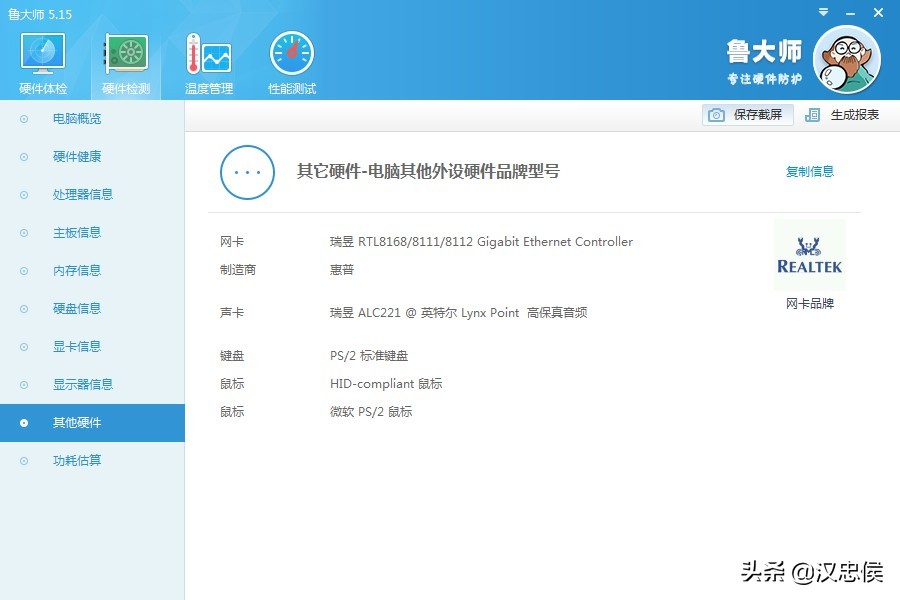Viewport: 900px width, 600px height.
Task: Click 生成报表 to generate report
Action: pos(855,115)
